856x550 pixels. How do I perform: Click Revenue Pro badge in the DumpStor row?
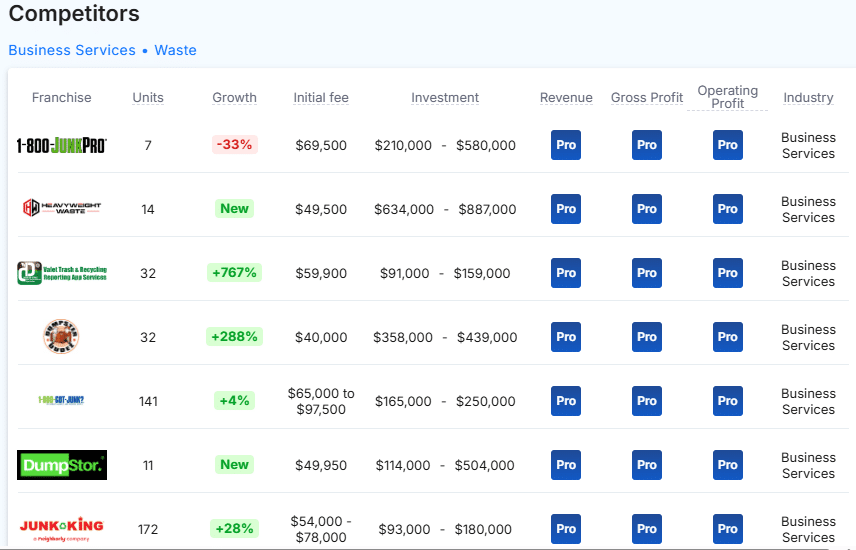(x=566, y=465)
